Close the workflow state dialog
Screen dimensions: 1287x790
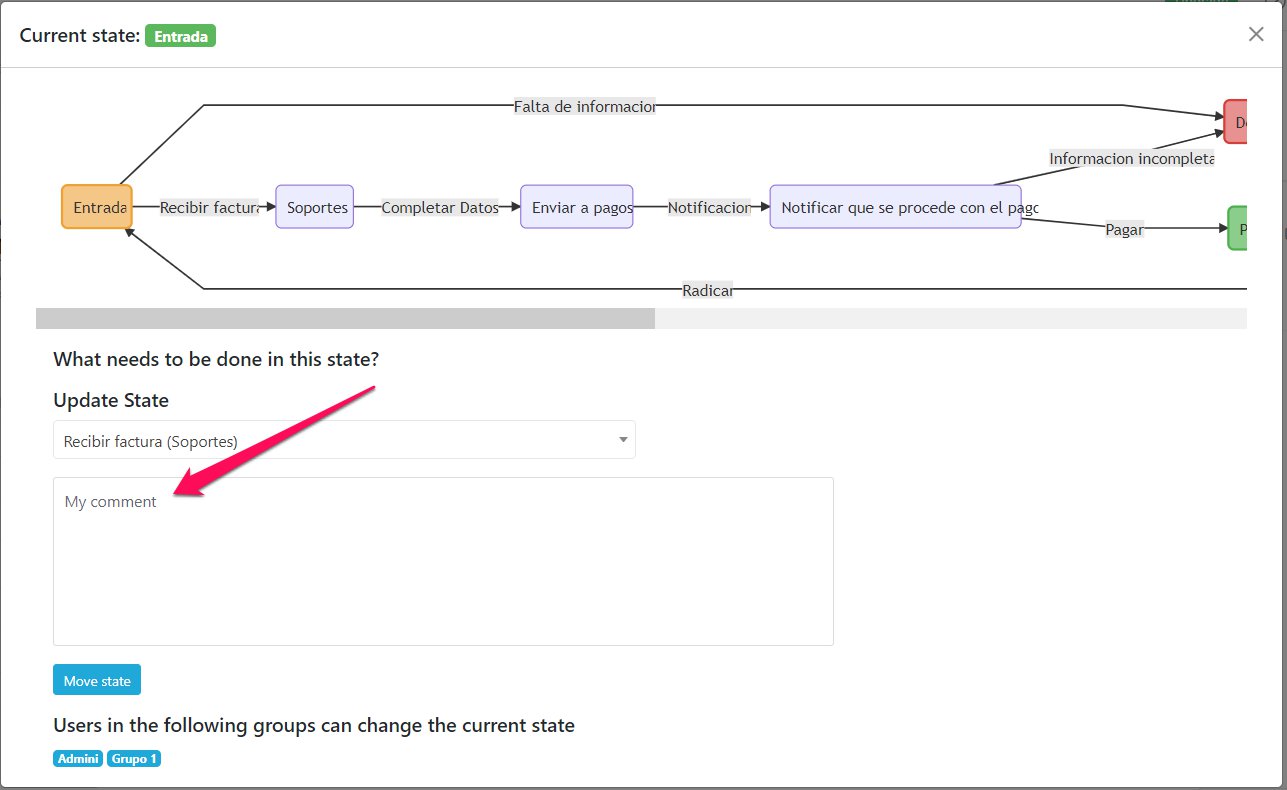click(x=1256, y=34)
